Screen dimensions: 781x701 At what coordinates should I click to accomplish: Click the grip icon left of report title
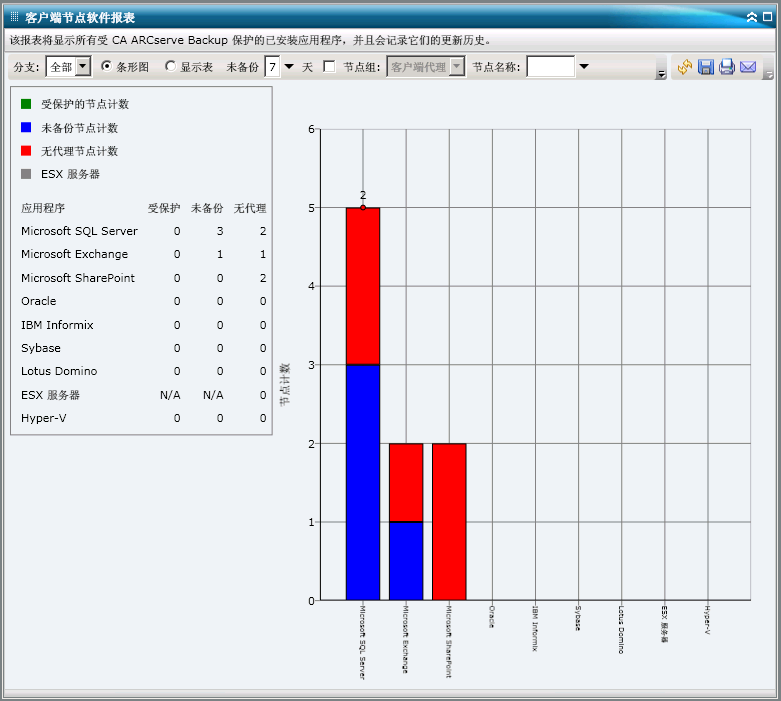[x=14, y=17]
